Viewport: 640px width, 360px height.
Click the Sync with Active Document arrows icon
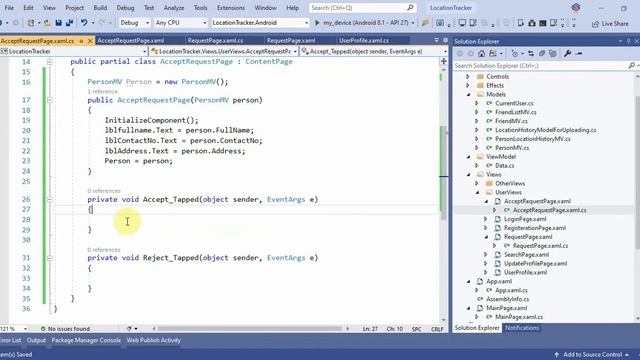[531, 53]
